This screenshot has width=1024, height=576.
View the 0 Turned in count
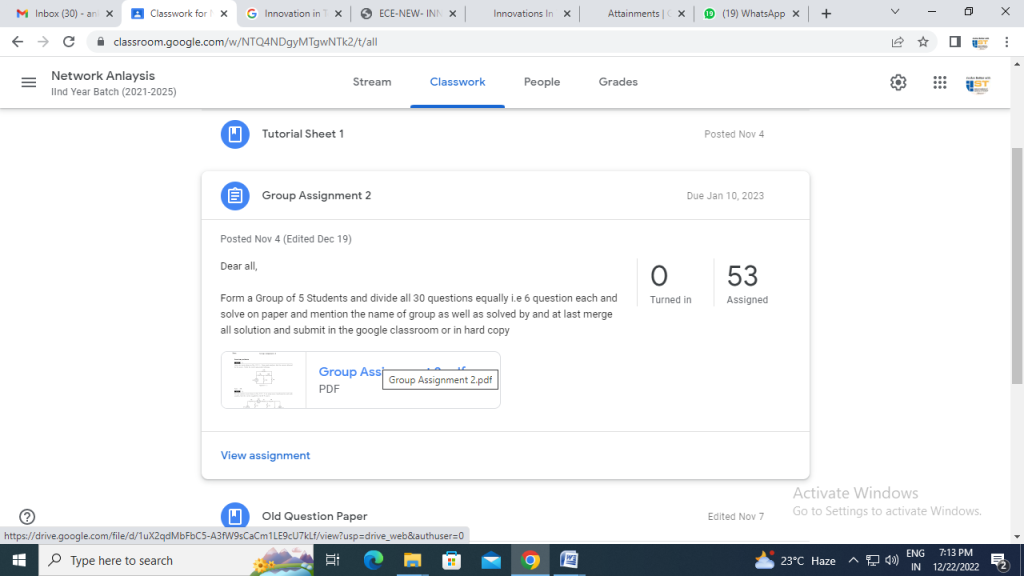tap(671, 283)
